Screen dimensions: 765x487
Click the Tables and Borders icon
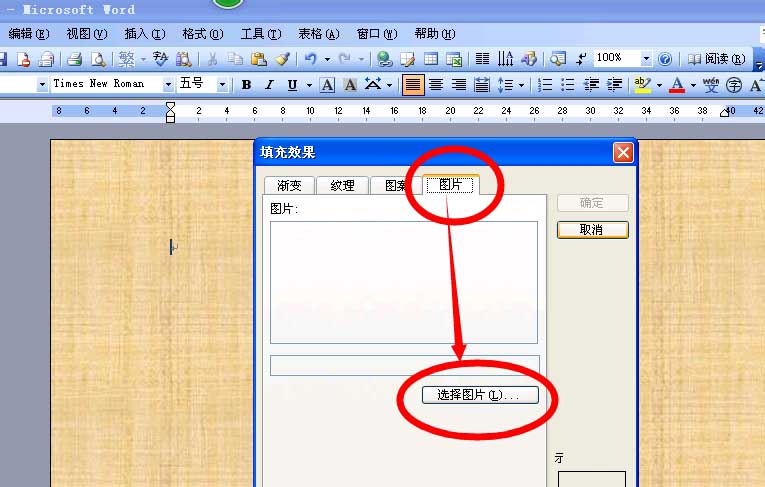pyautogui.click(x=407, y=59)
